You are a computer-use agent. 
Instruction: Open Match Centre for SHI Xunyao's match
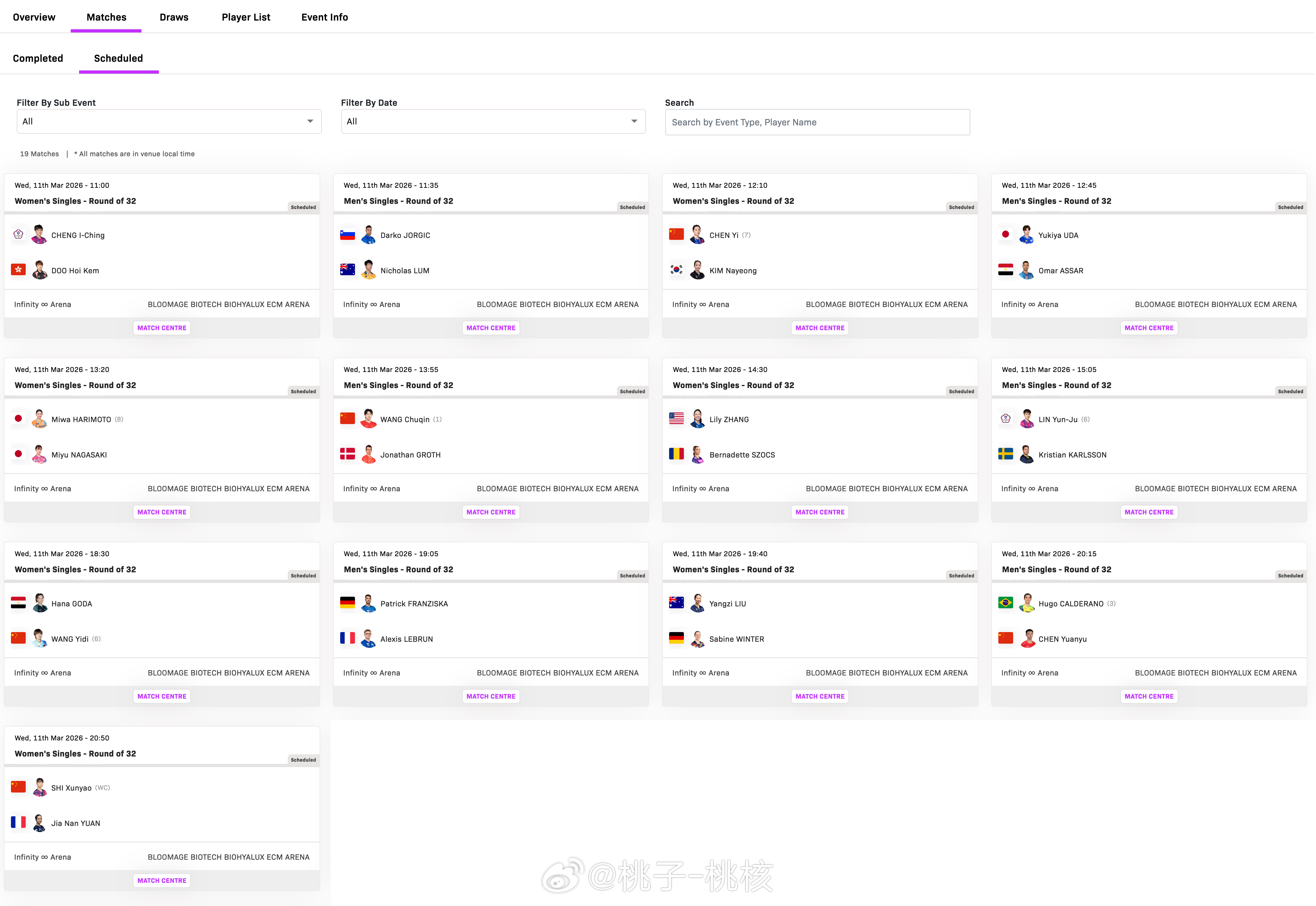tap(162, 881)
